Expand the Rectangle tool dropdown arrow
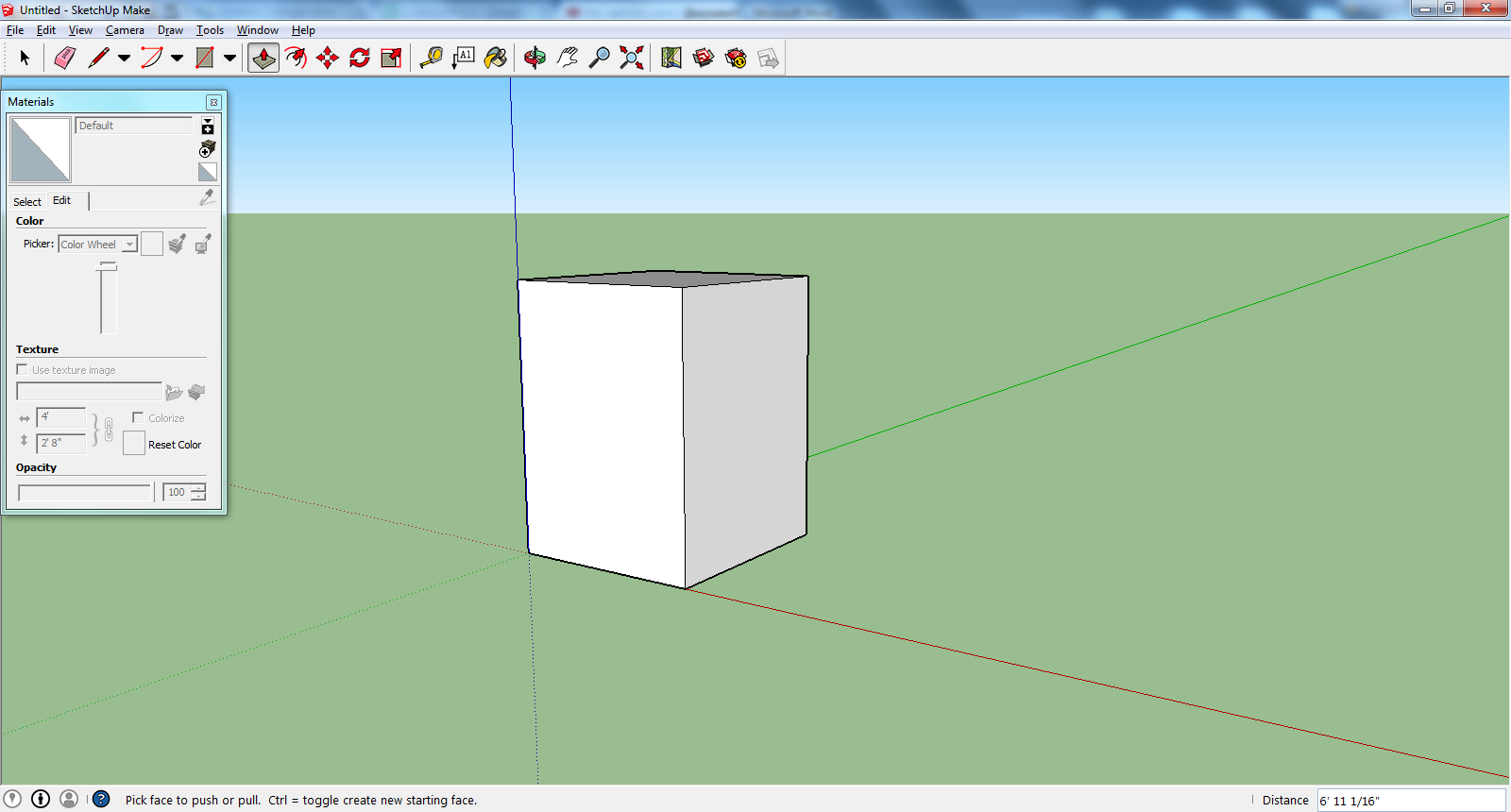Viewport: 1511px width, 812px height. point(229,58)
